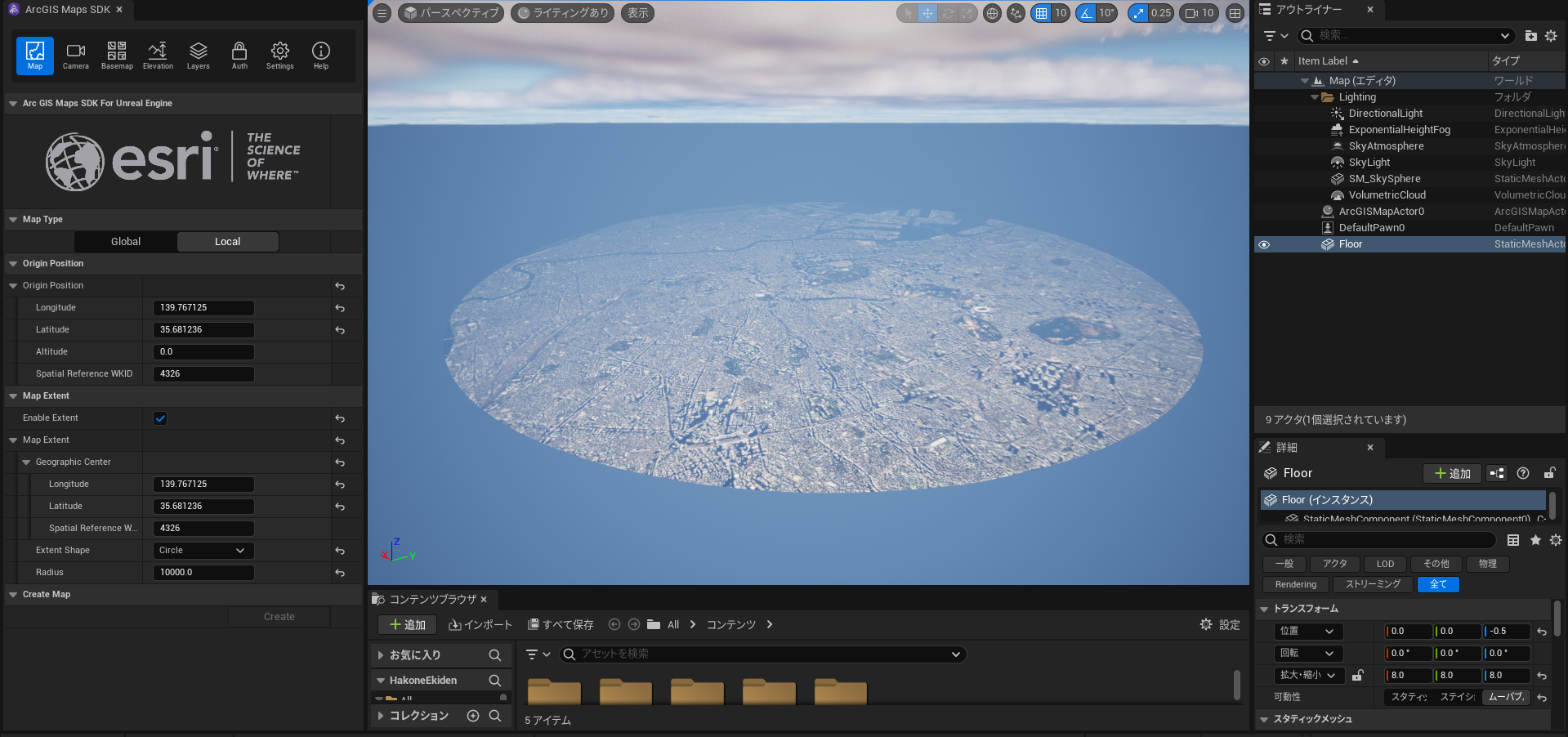Select the LOD filter in Details

pyautogui.click(x=1385, y=564)
